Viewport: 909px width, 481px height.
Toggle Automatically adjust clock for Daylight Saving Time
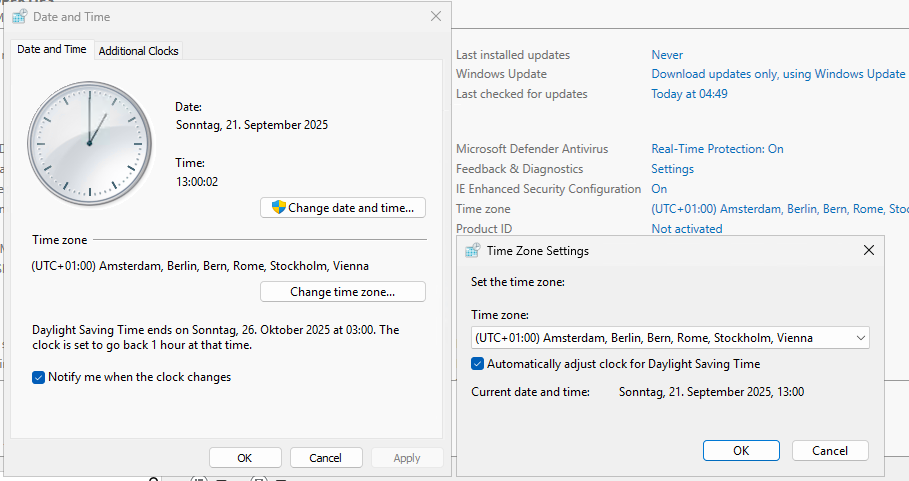point(478,364)
